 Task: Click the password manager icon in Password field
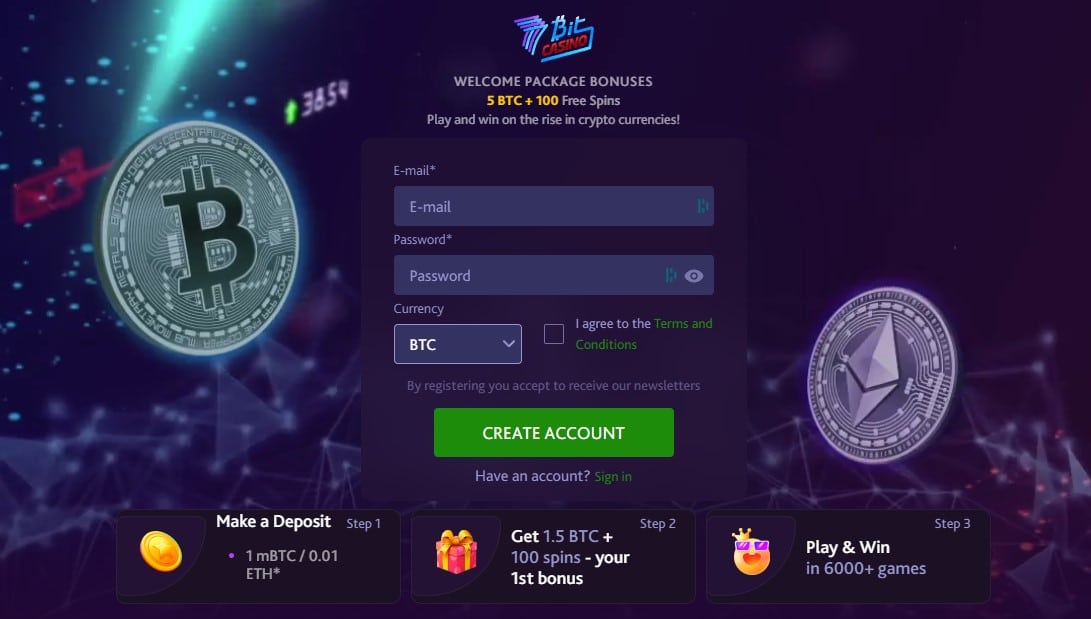click(x=671, y=275)
